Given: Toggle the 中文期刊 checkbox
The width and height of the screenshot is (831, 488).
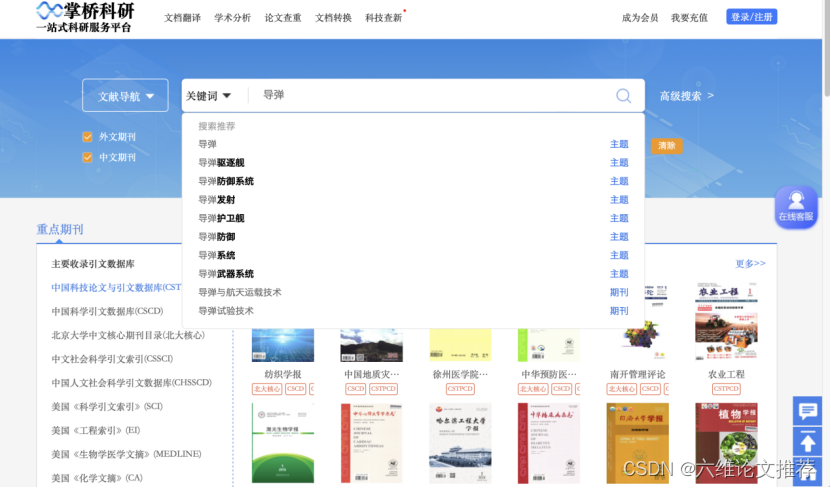Looking at the screenshot, I should click(87, 157).
